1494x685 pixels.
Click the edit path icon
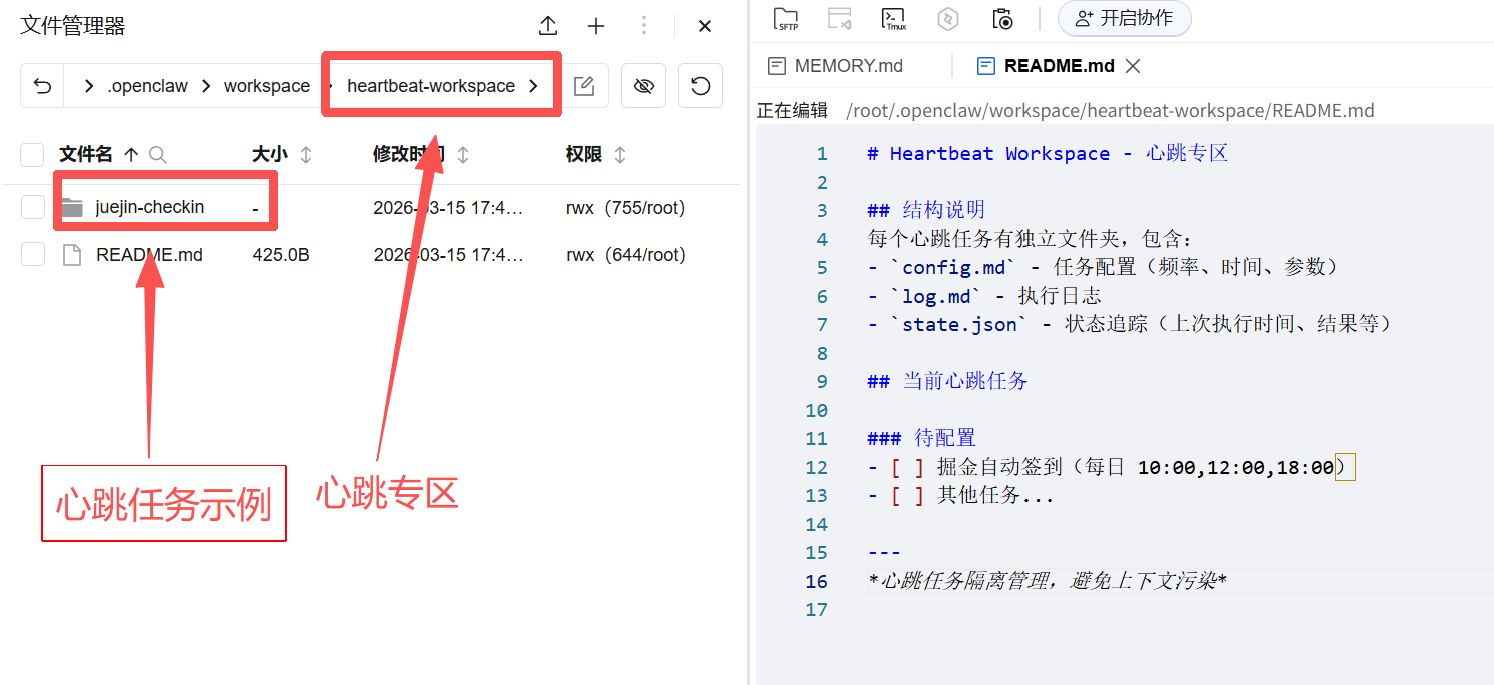point(584,86)
